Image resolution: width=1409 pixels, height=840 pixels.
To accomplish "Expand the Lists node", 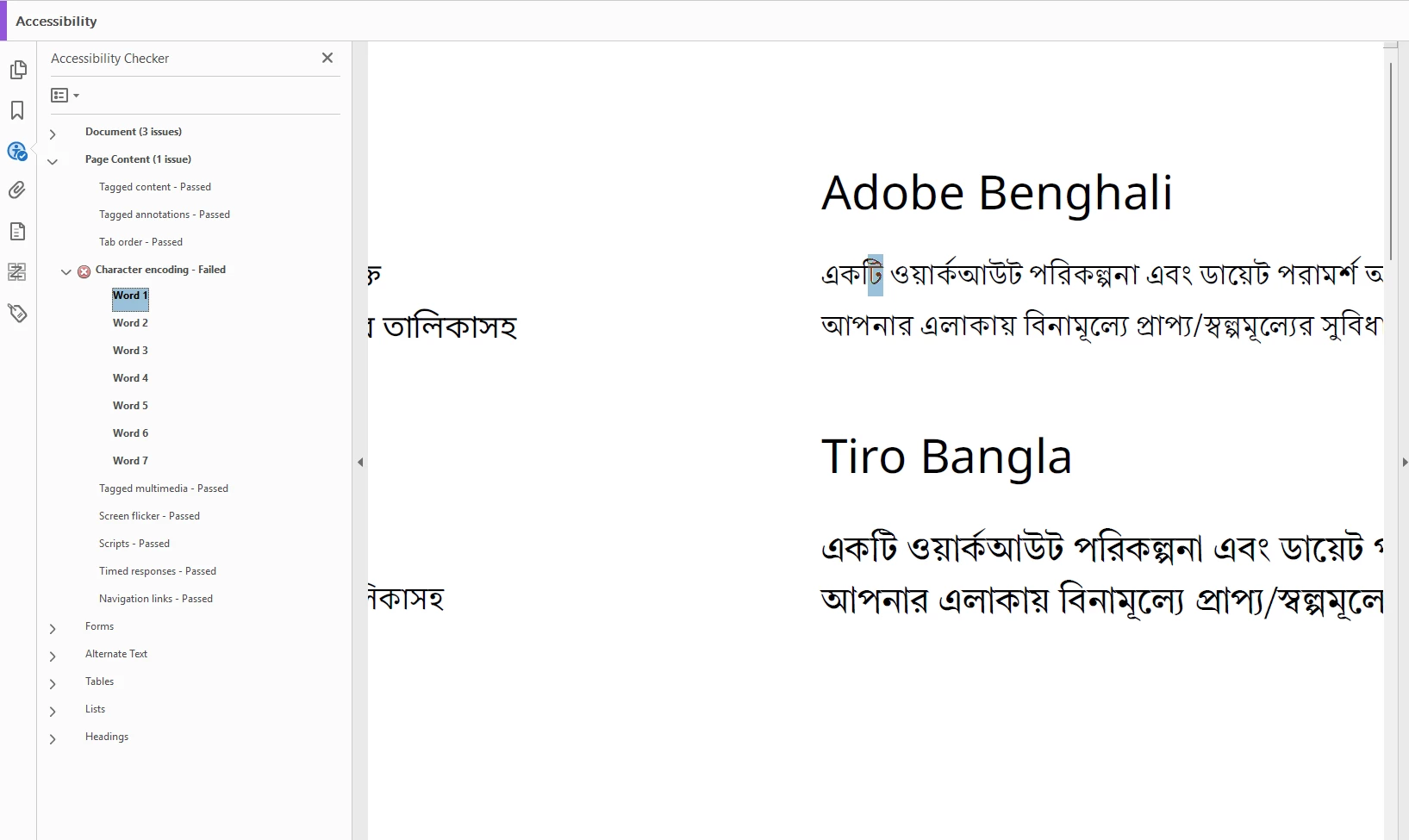I will click(53, 712).
